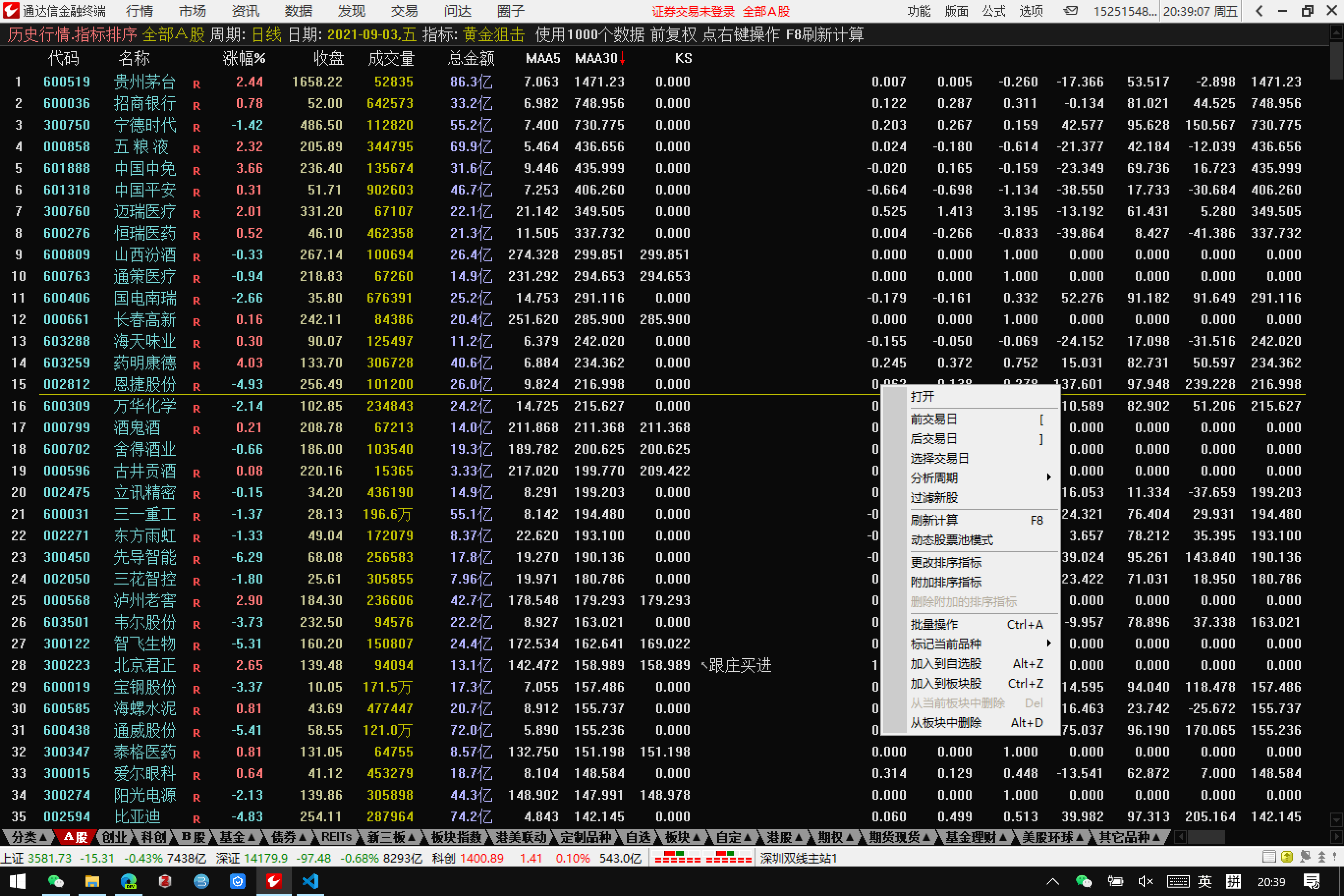Click the R marker beside 宁德时代
Screen dimensions: 1344x896
point(196,128)
